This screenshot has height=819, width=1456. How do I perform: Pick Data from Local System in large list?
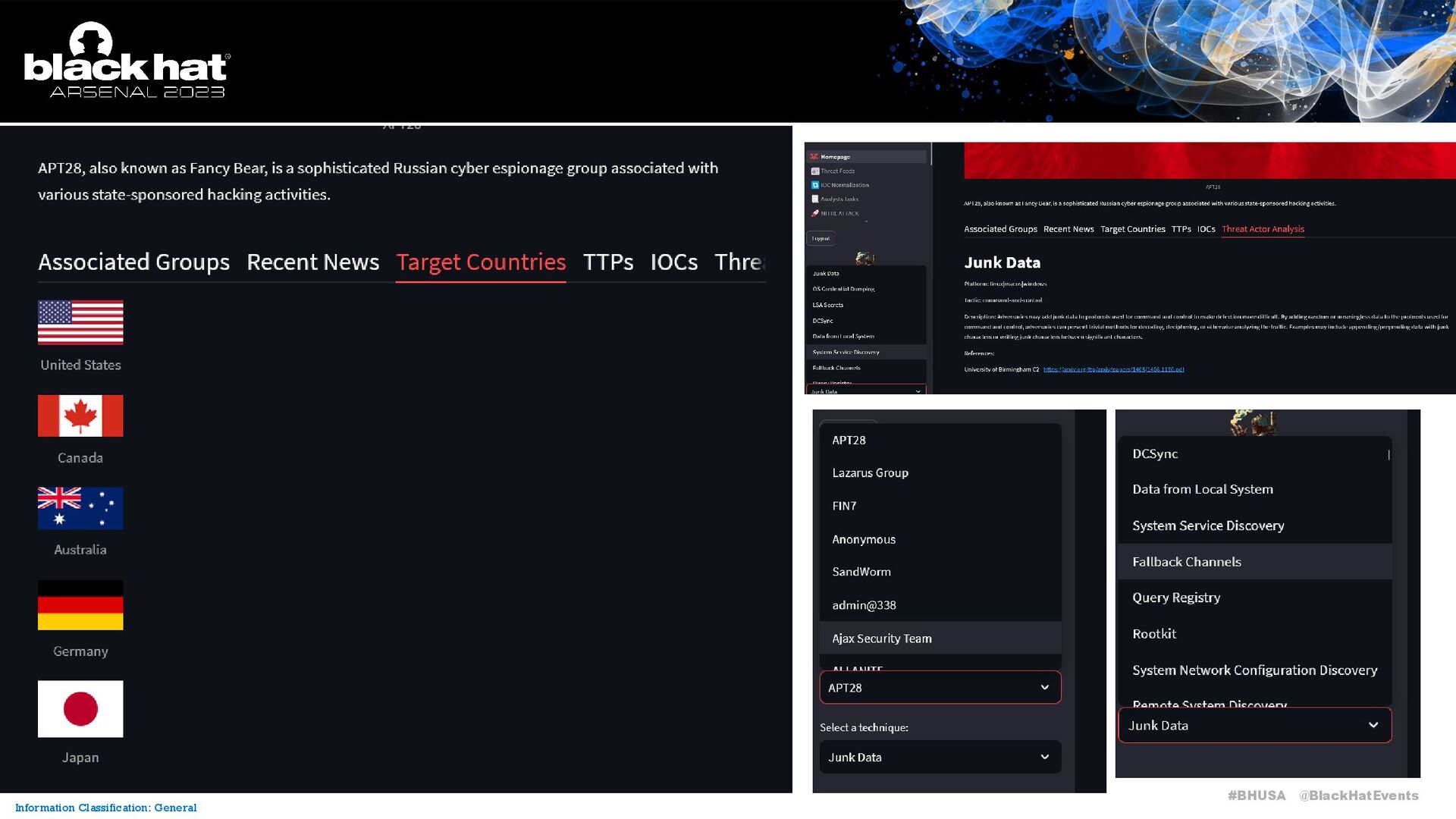pos(1255,489)
